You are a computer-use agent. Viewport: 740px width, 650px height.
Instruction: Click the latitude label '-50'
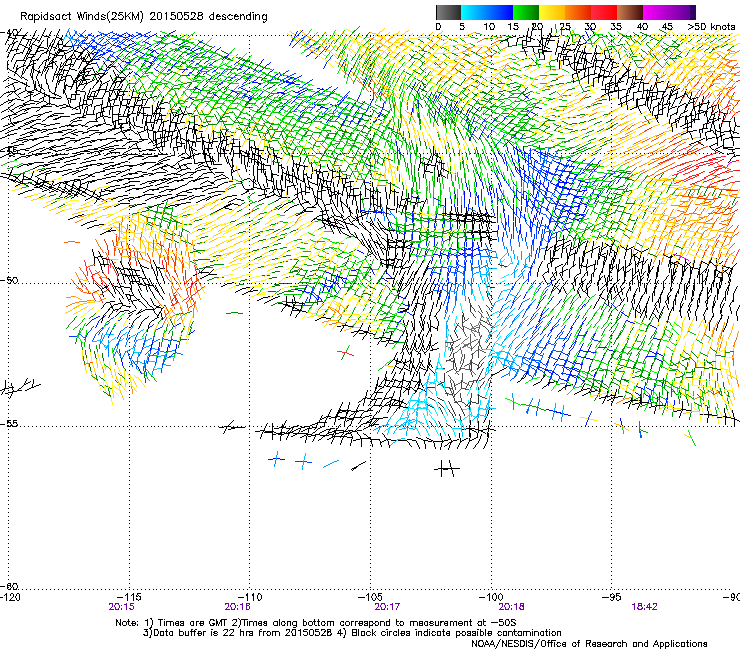[x=10, y=280]
